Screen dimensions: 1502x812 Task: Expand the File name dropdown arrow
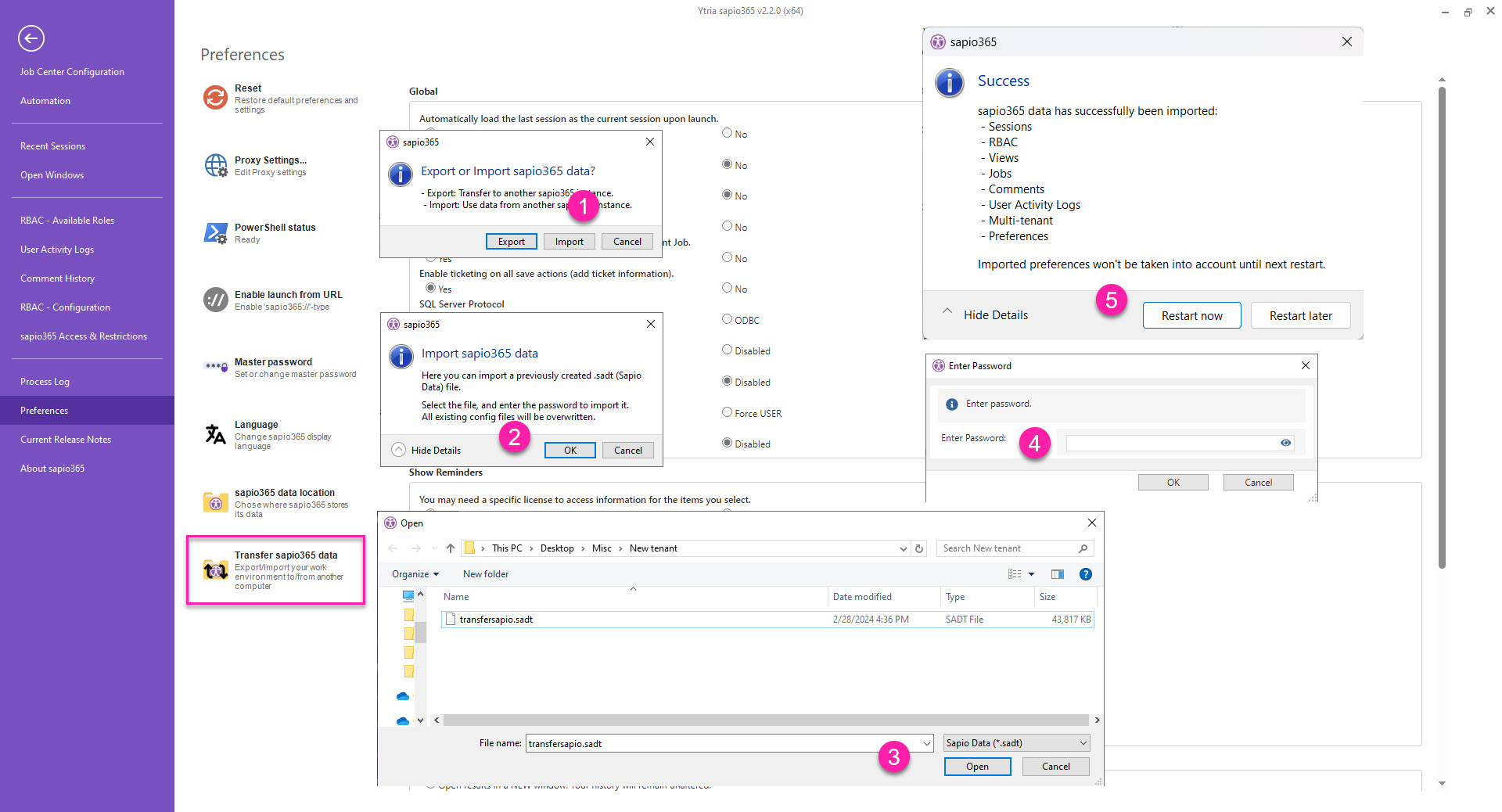pos(927,743)
